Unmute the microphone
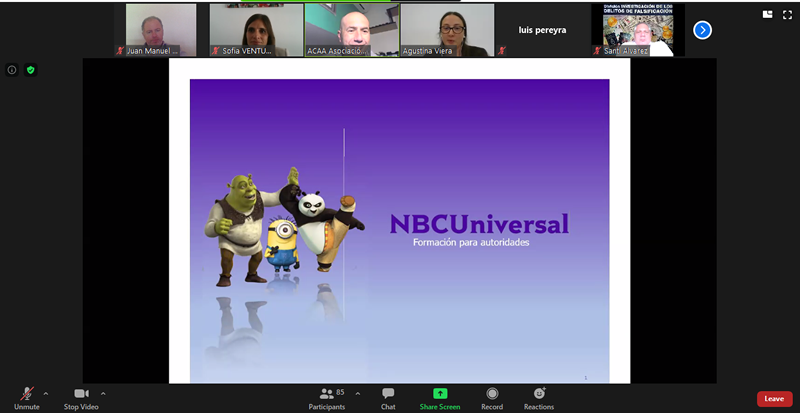Image resolution: width=800 pixels, height=413 pixels. 27,398
